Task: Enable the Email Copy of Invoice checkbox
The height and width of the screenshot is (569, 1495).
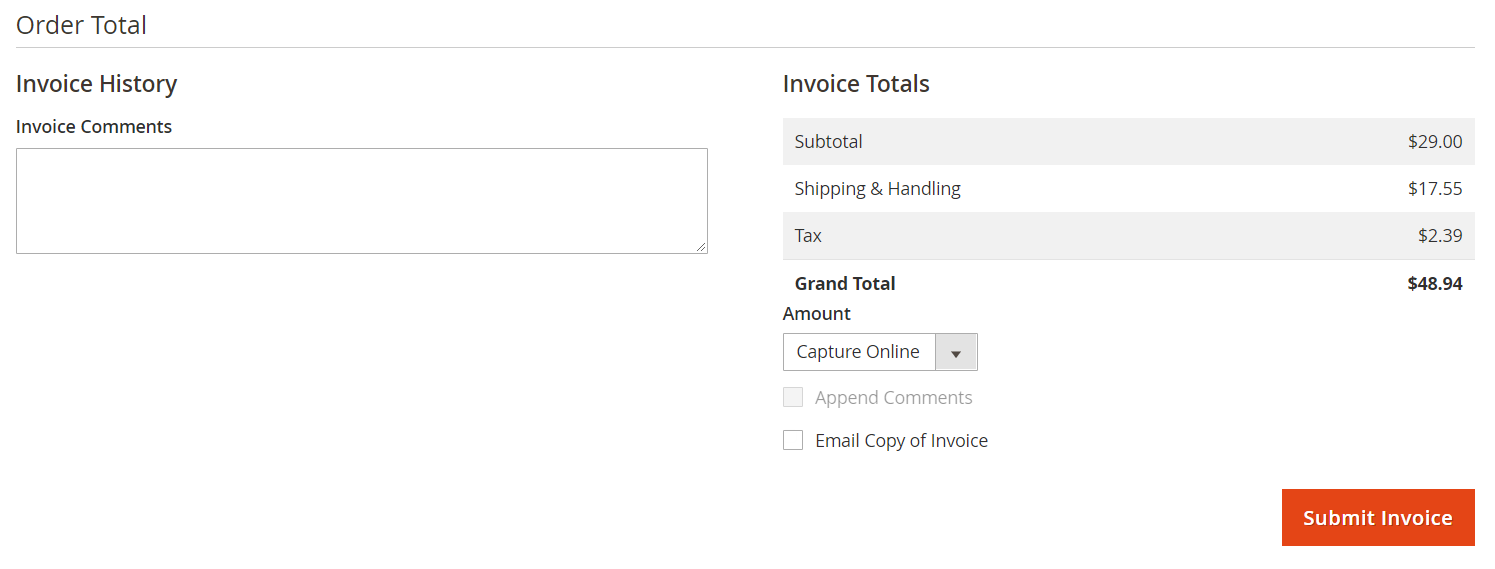Action: [x=793, y=440]
